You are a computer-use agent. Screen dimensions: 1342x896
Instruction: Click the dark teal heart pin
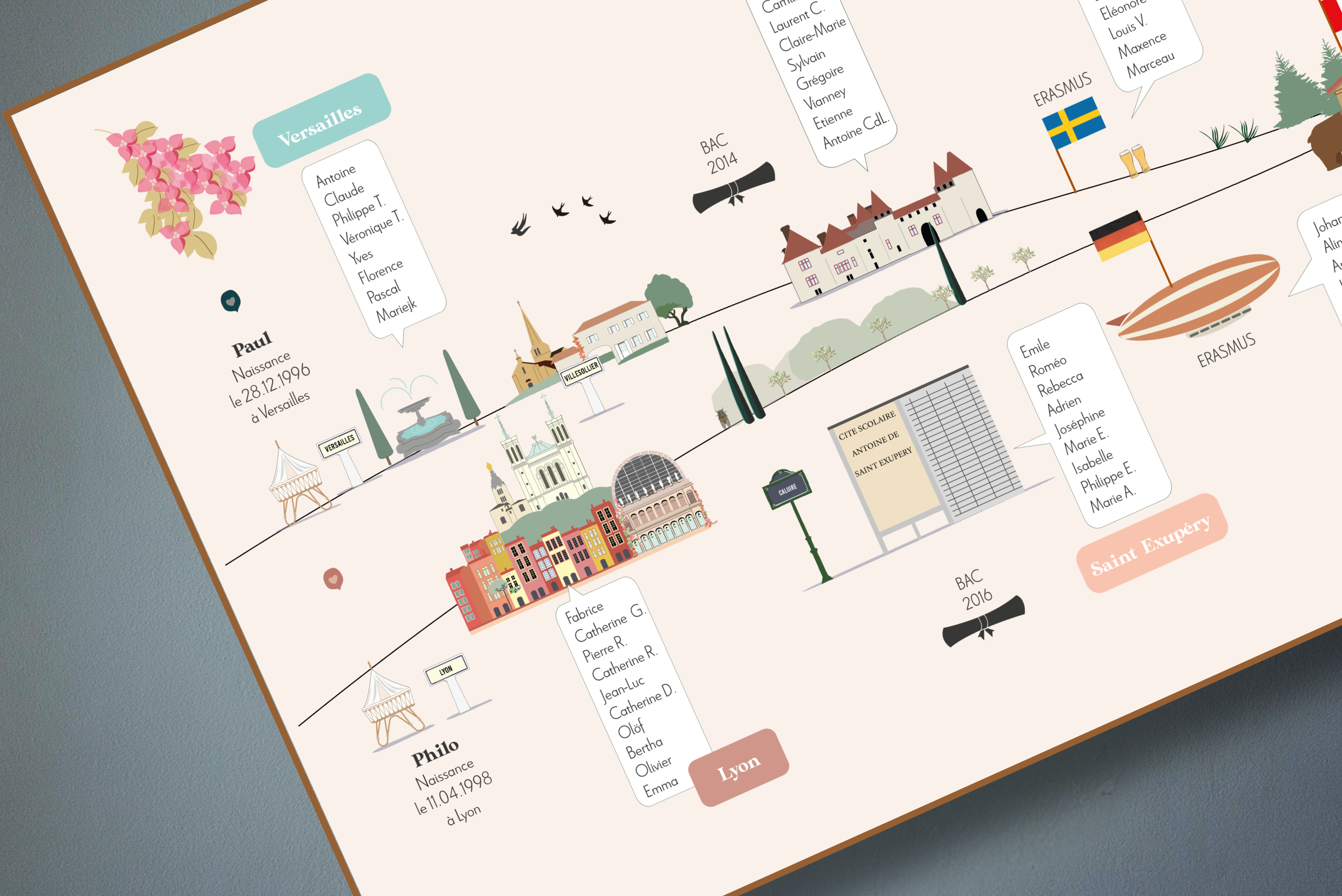pos(230,301)
